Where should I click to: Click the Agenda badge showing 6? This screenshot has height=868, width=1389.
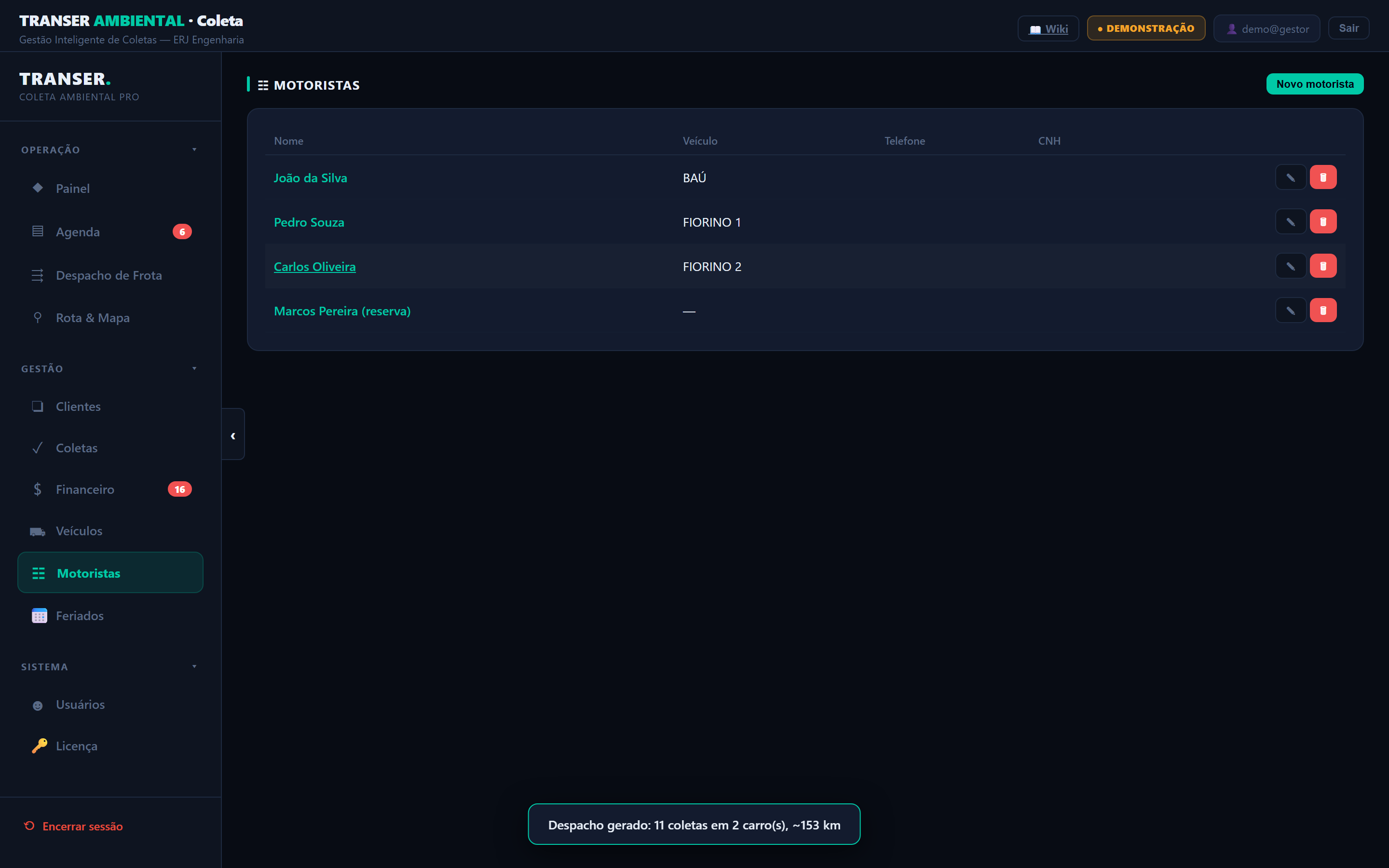click(x=182, y=232)
